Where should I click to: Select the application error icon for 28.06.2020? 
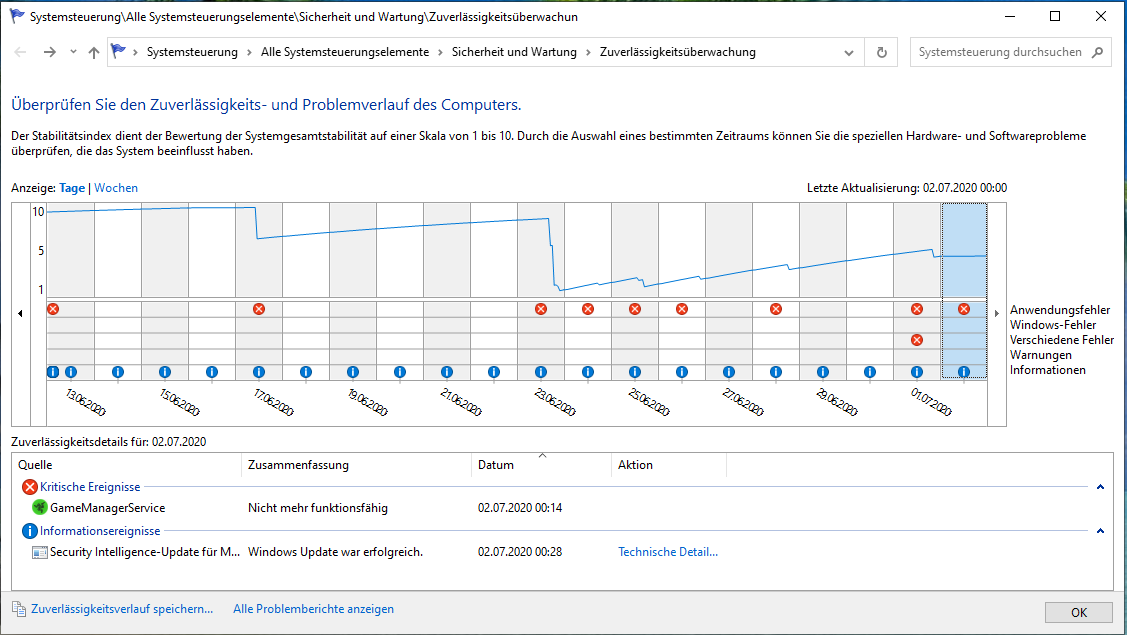pos(776,309)
